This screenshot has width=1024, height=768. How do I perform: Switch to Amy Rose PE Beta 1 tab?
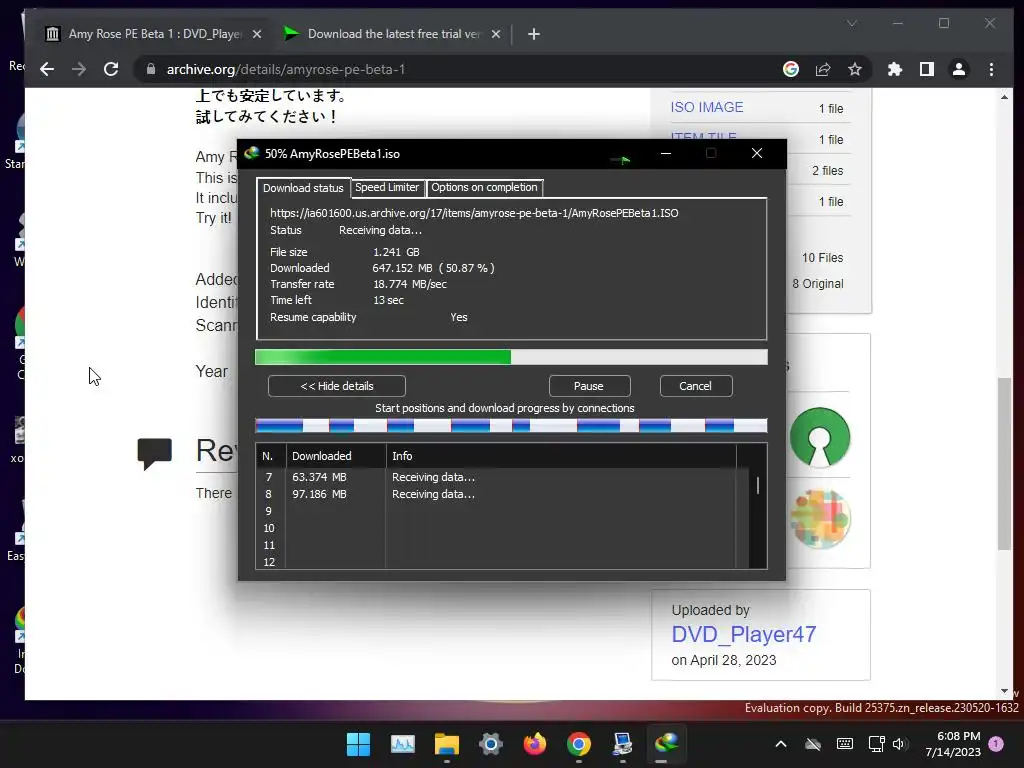[154, 34]
